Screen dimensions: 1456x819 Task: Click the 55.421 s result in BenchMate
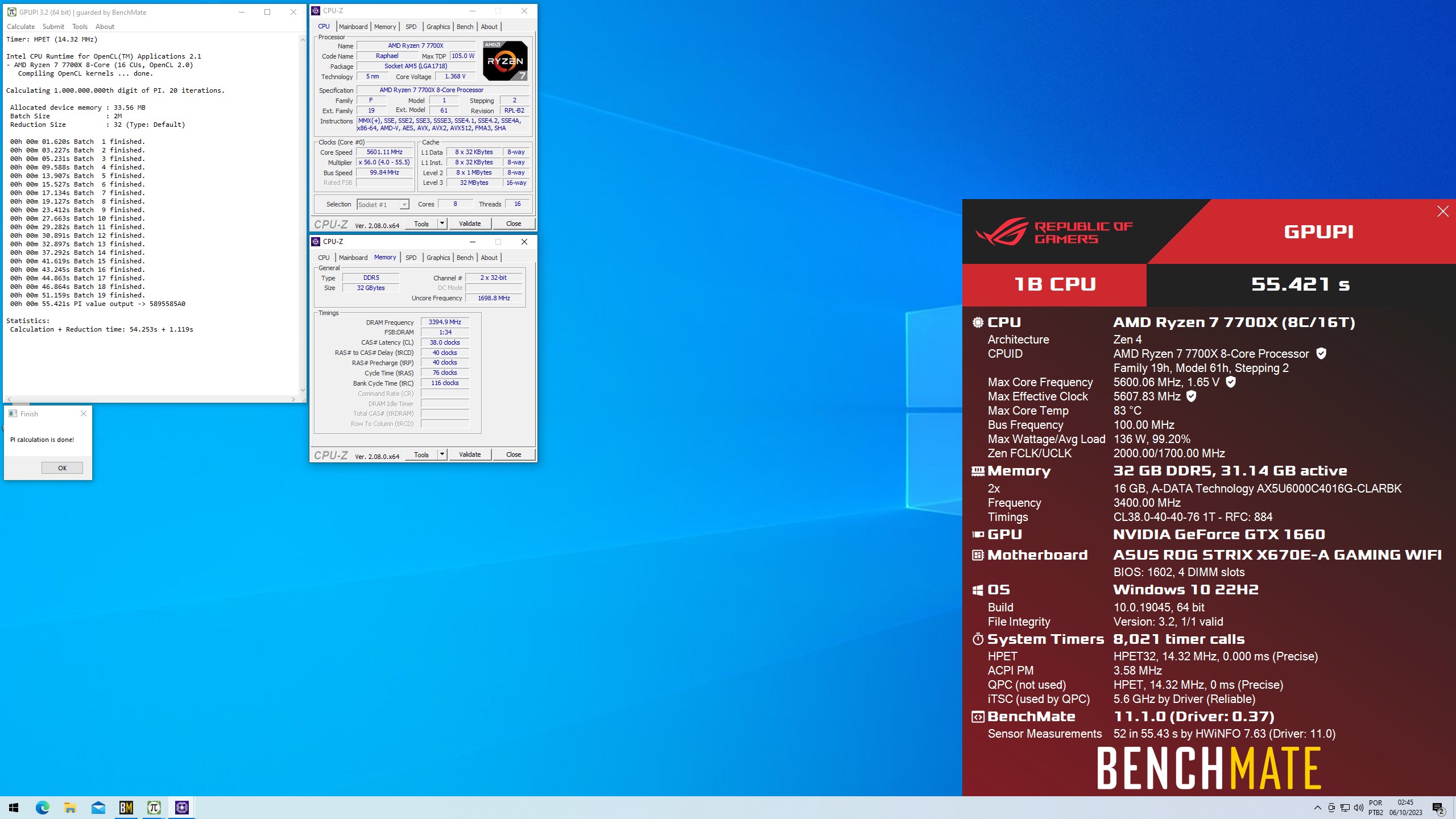[x=1300, y=284]
